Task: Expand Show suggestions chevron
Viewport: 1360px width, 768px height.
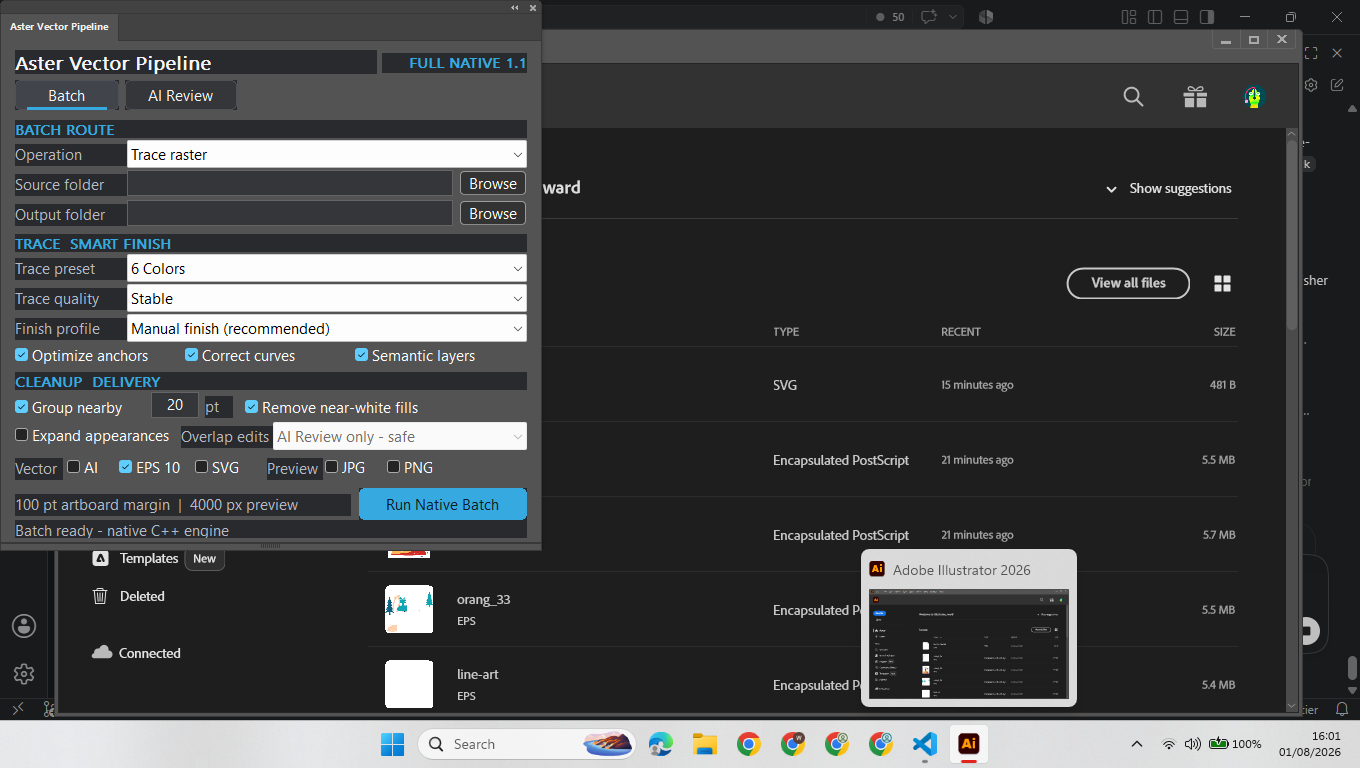Action: 1111,189
